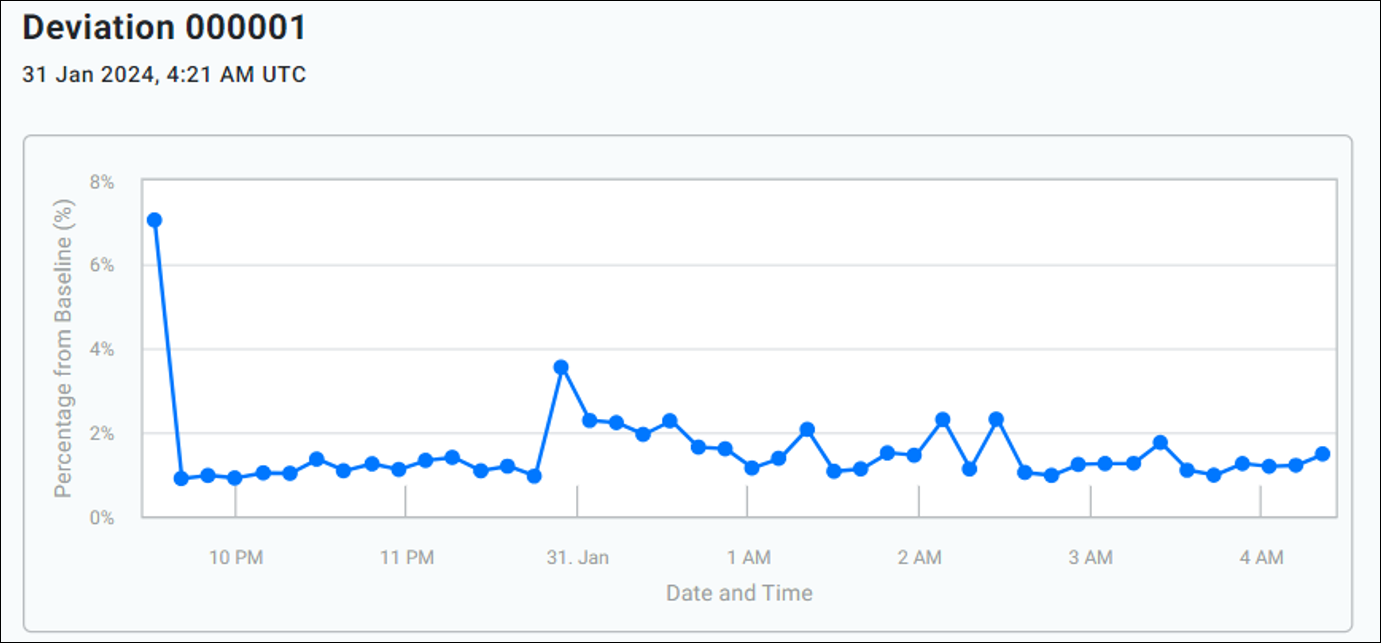The width and height of the screenshot is (1381, 643).
Task: Click the Deviation 000001 heading
Action: click(164, 28)
